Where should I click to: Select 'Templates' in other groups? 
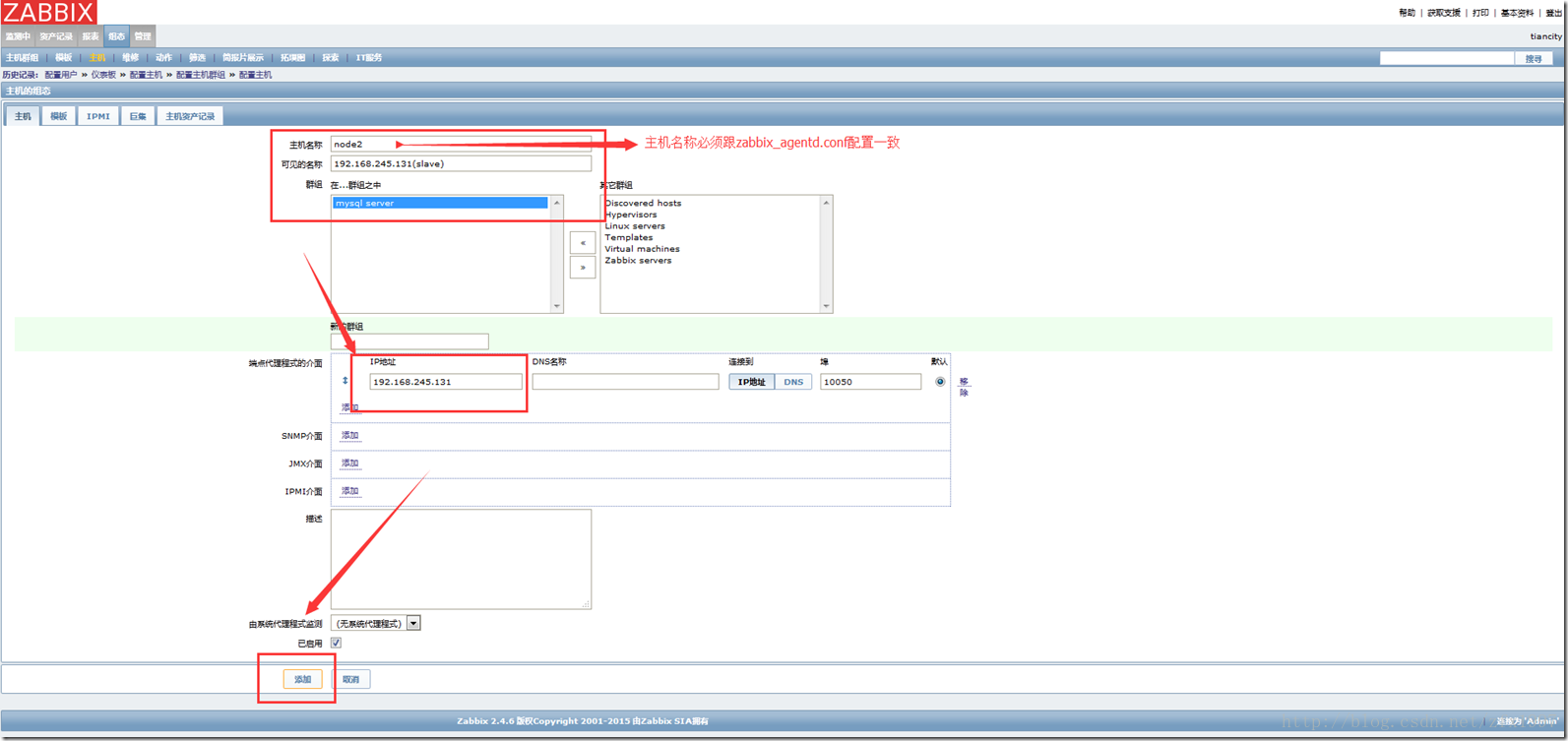629,237
